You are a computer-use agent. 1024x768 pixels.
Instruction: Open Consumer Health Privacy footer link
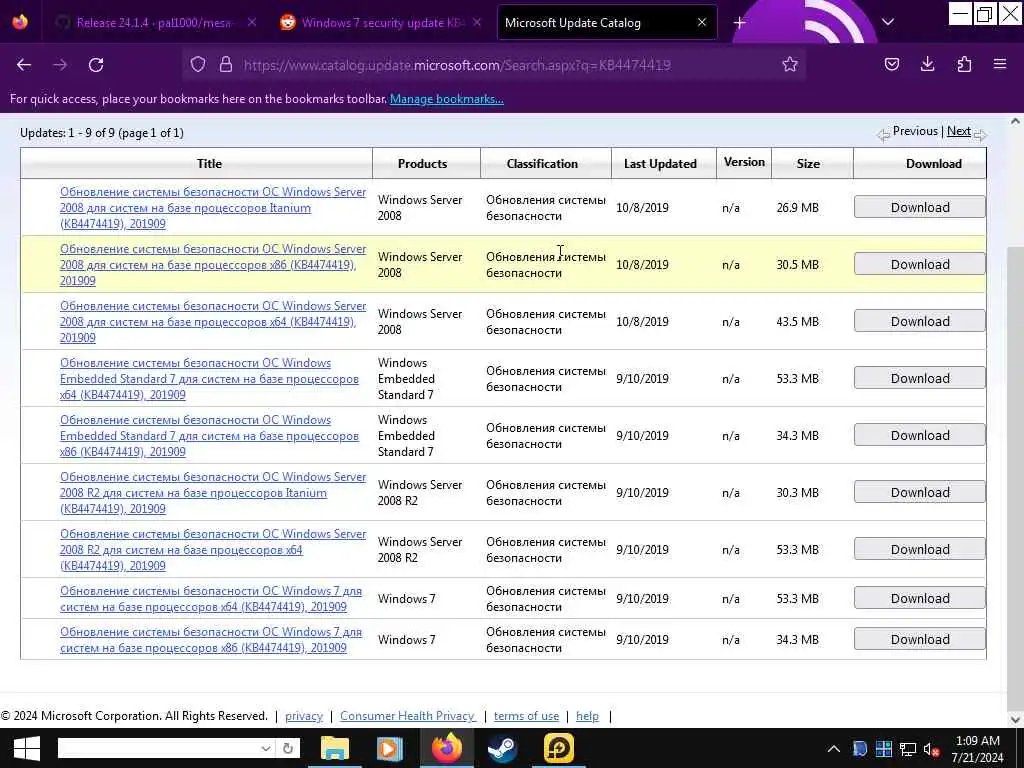coord(408,716)
